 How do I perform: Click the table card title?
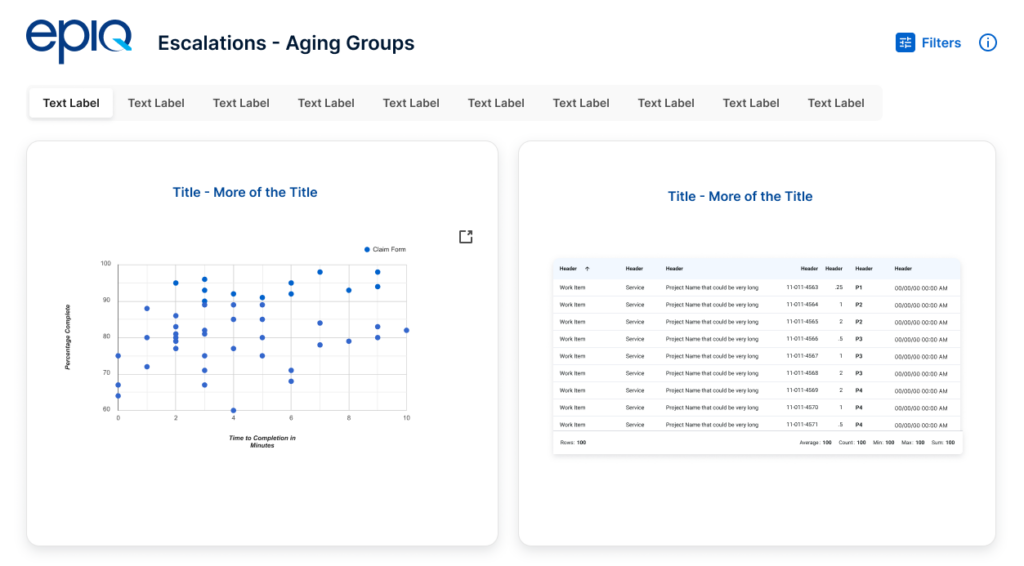[x=740, y=197]
